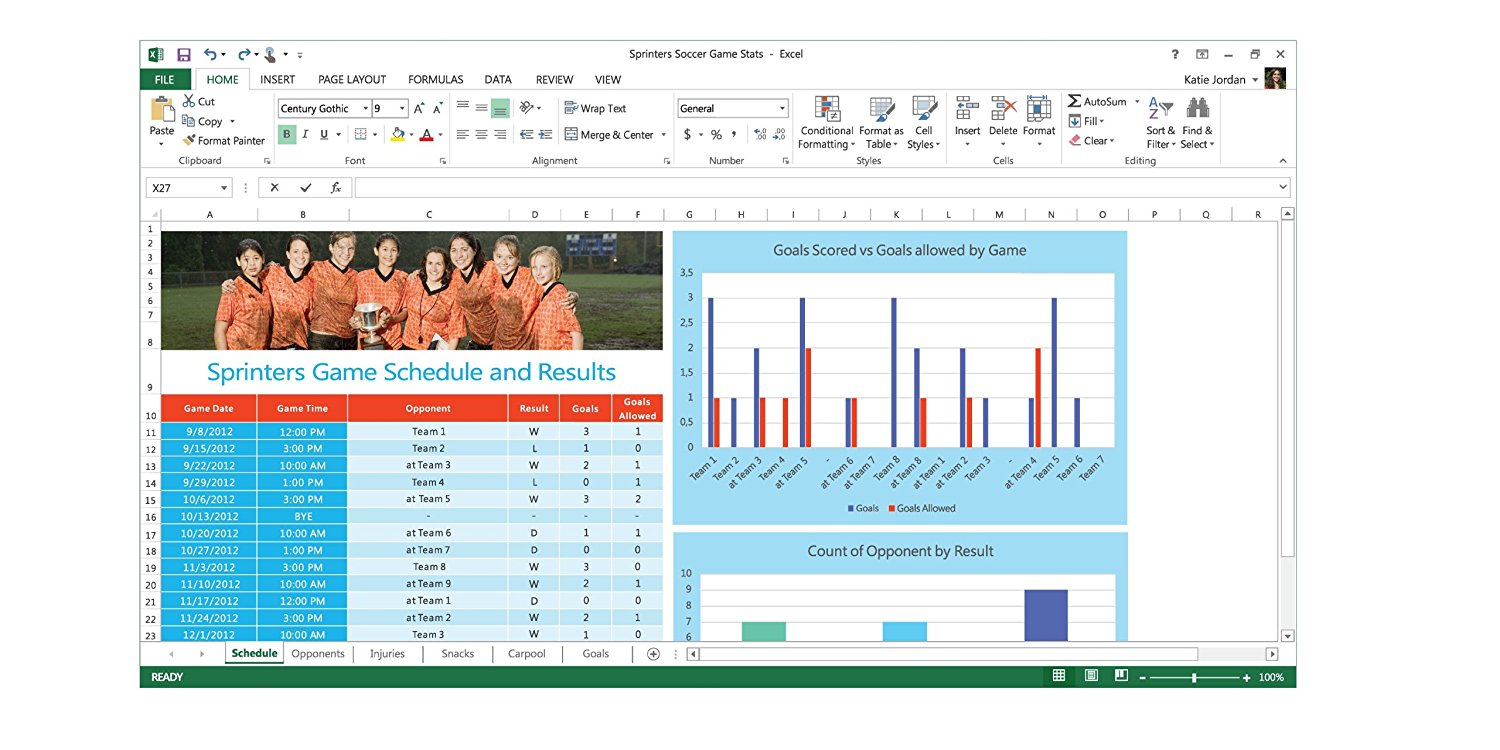
Task: Open the Name Box dropdown arrow
Action: point(223,188)
